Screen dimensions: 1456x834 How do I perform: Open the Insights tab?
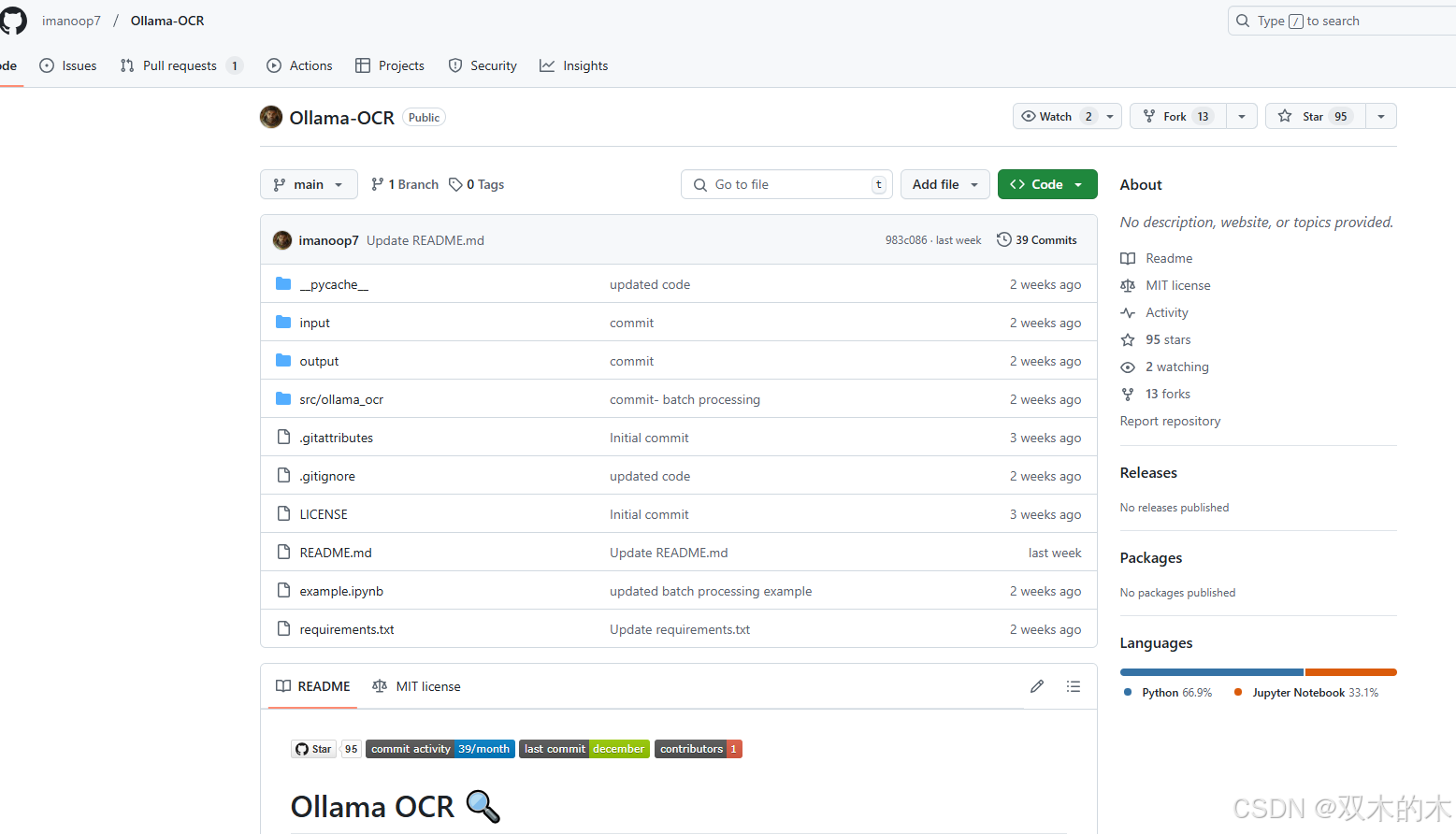(x=574, y=65)
